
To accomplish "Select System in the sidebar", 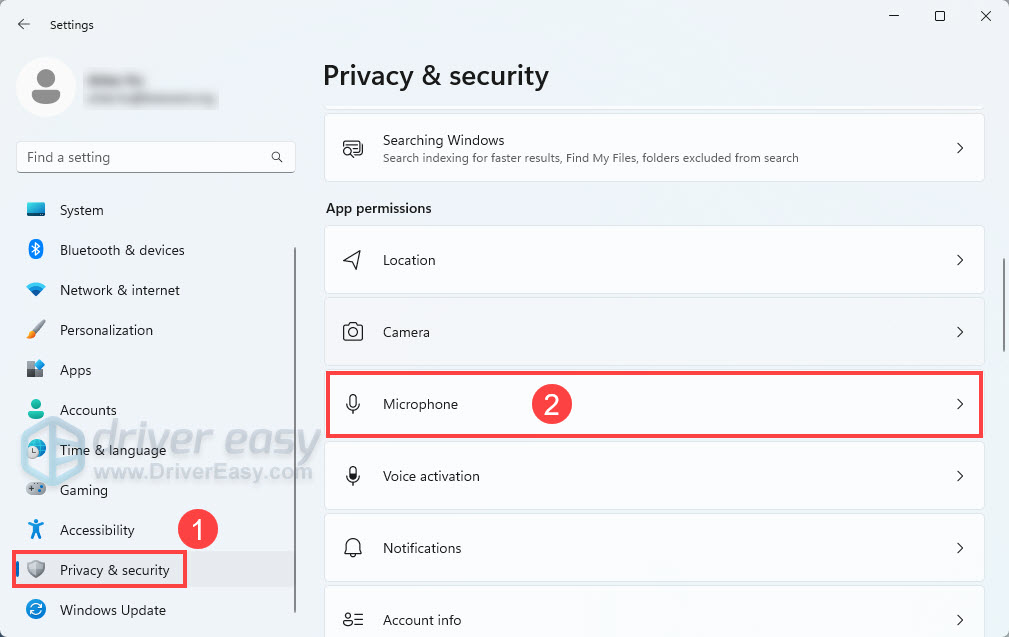I will pos(81,210).
